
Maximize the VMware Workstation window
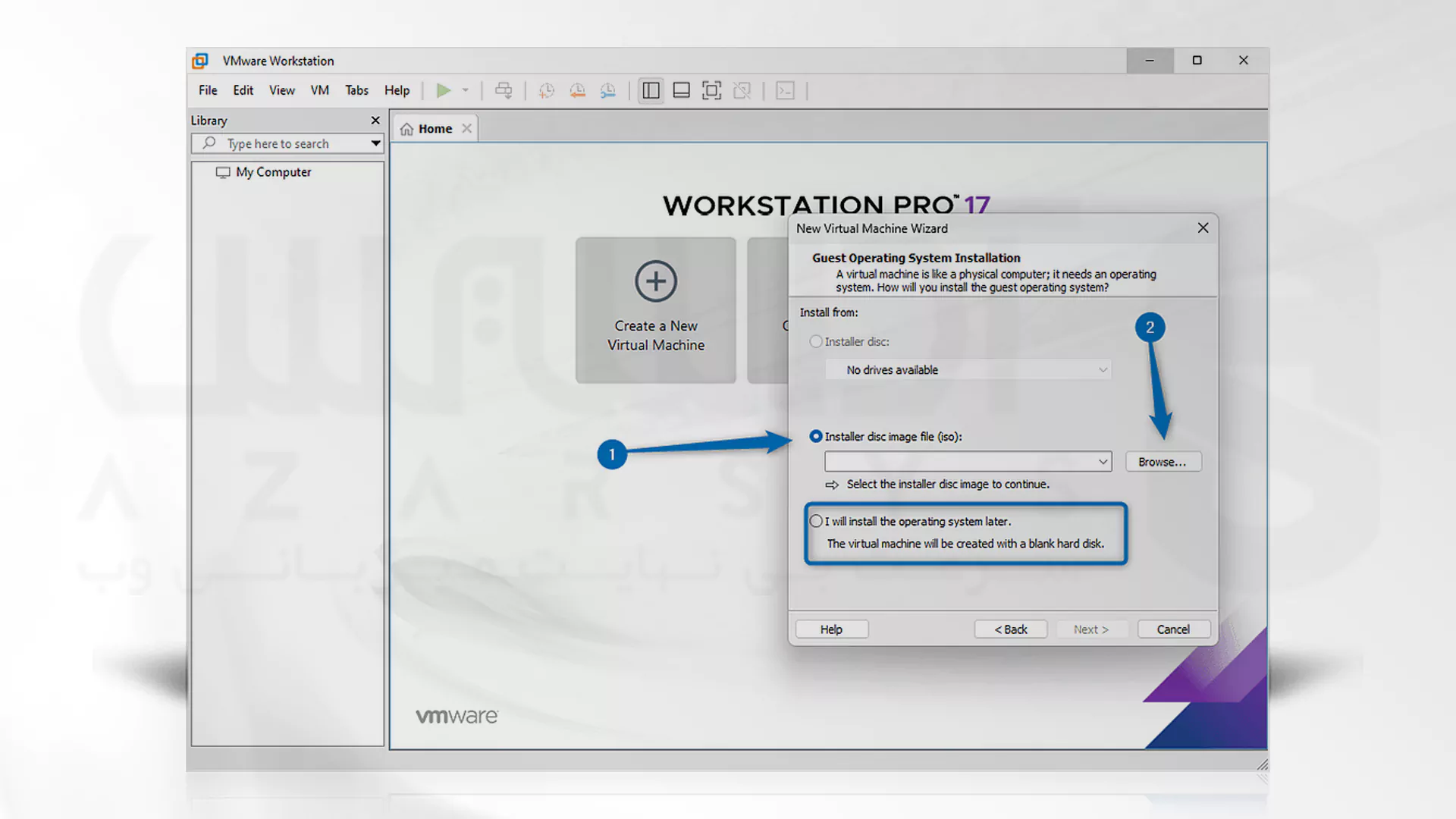(x=1197, y=61)
